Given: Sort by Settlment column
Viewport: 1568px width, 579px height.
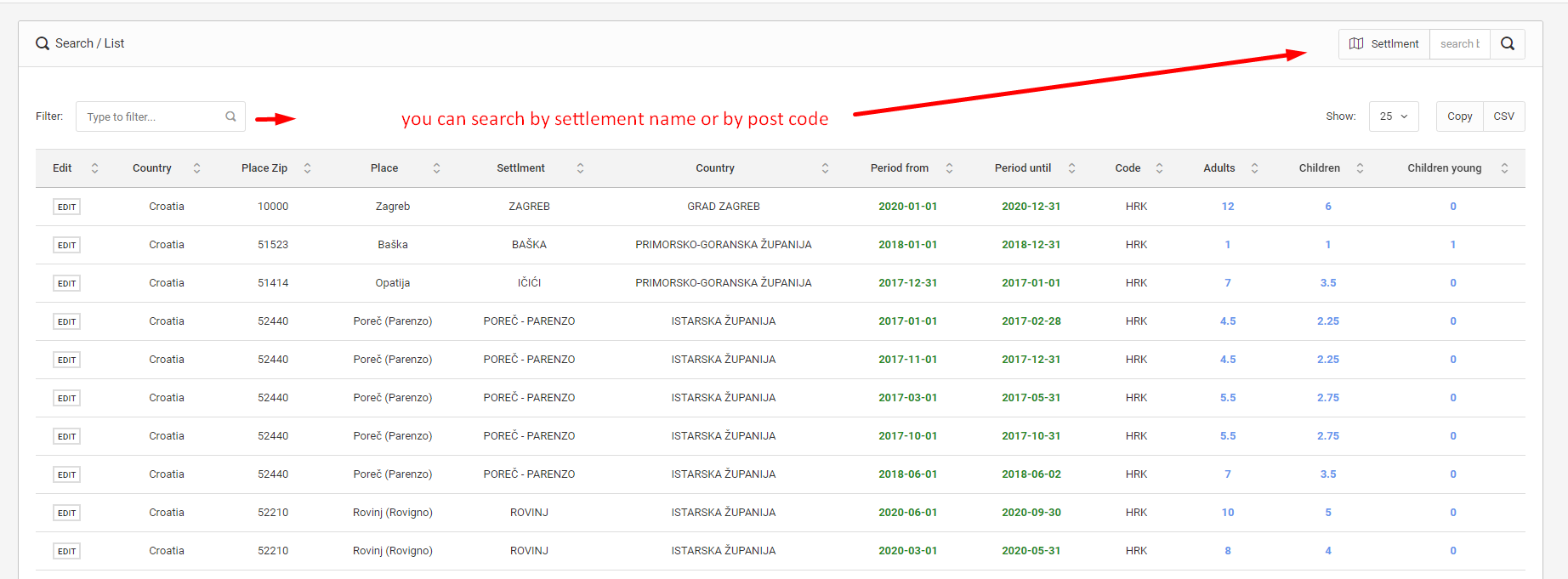Looking at the screenshot, I should (x=580, y=168).
